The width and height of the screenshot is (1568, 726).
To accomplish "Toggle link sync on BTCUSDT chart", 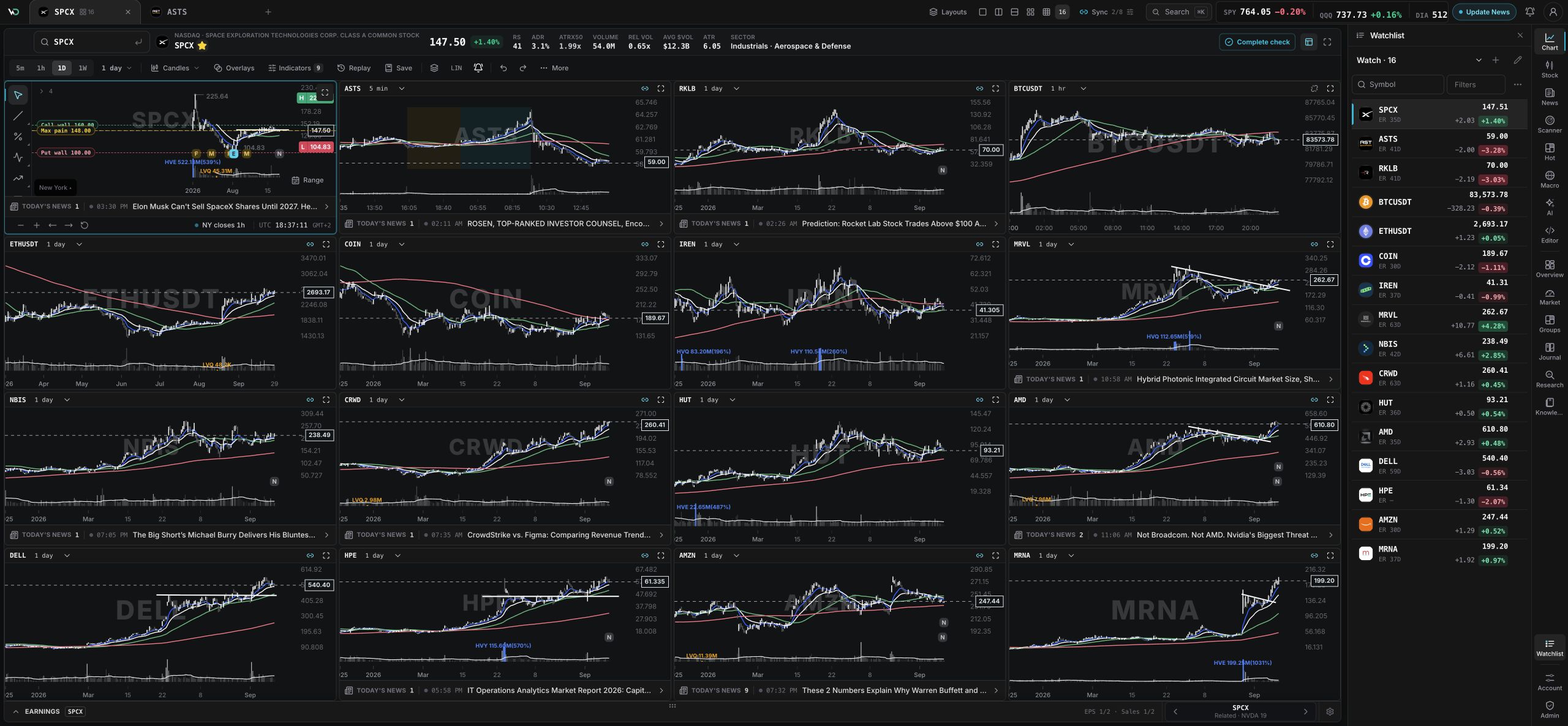I will [x=1314, y=89].
